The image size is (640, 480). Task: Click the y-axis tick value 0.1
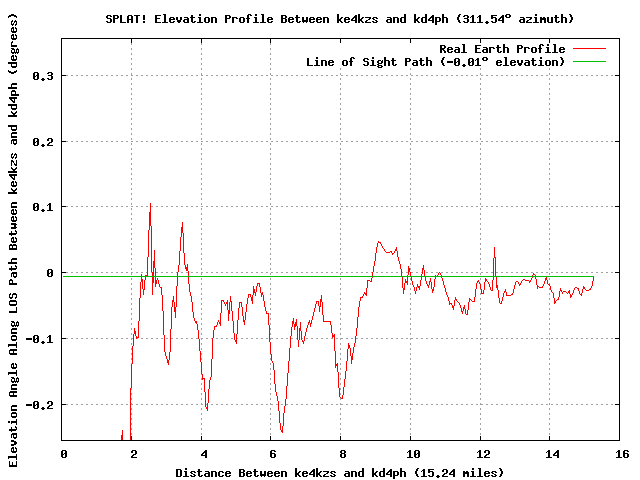pyautogui.click(x=43, y=207)
